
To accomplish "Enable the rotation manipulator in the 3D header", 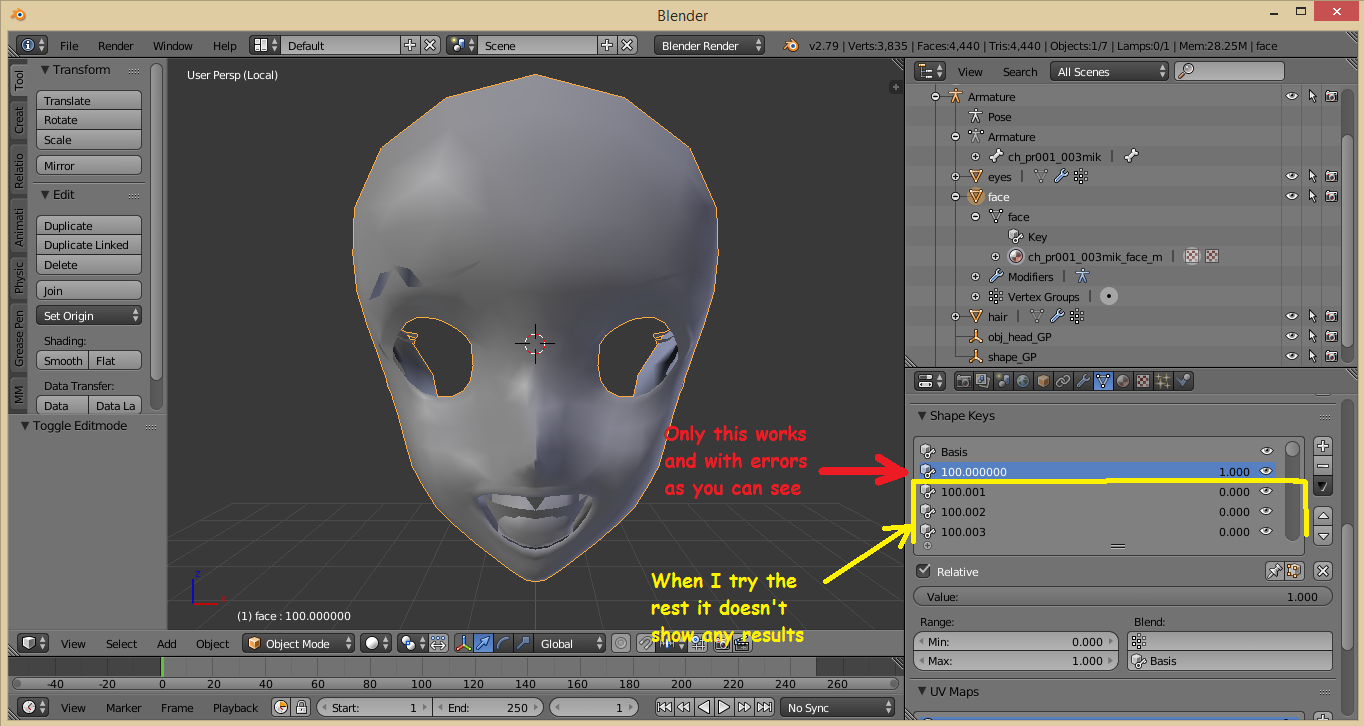I will pyautogui.click(x=503, y=643).
